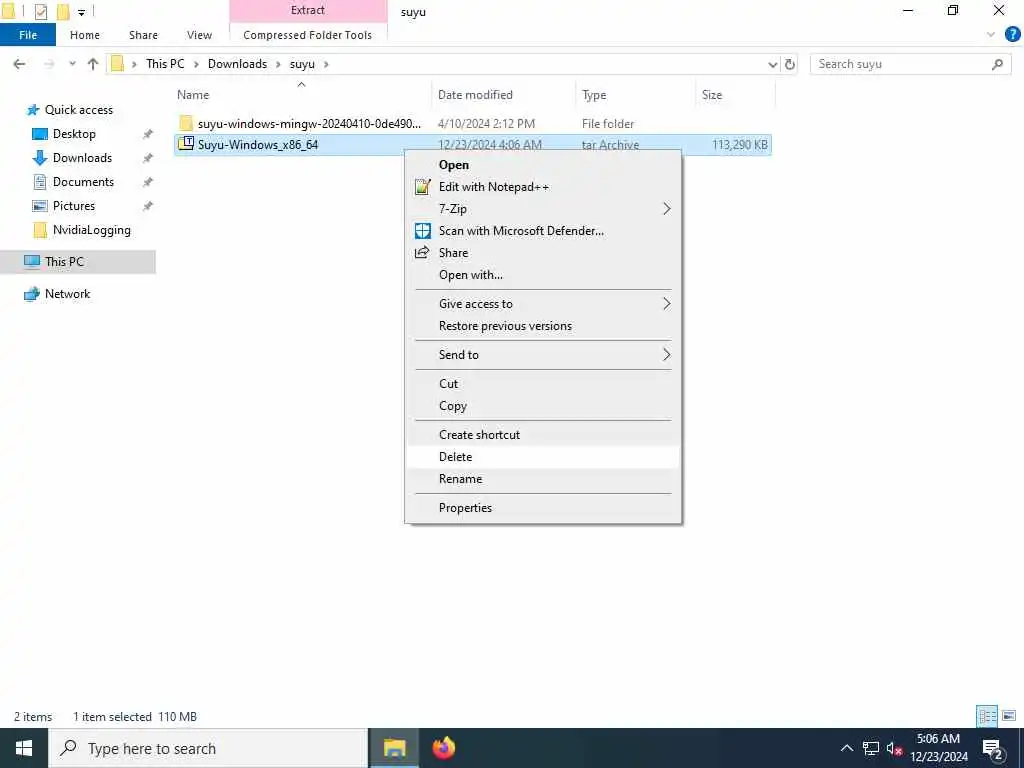
Task: Click the Quick access star icon
Action: point(33,110)
